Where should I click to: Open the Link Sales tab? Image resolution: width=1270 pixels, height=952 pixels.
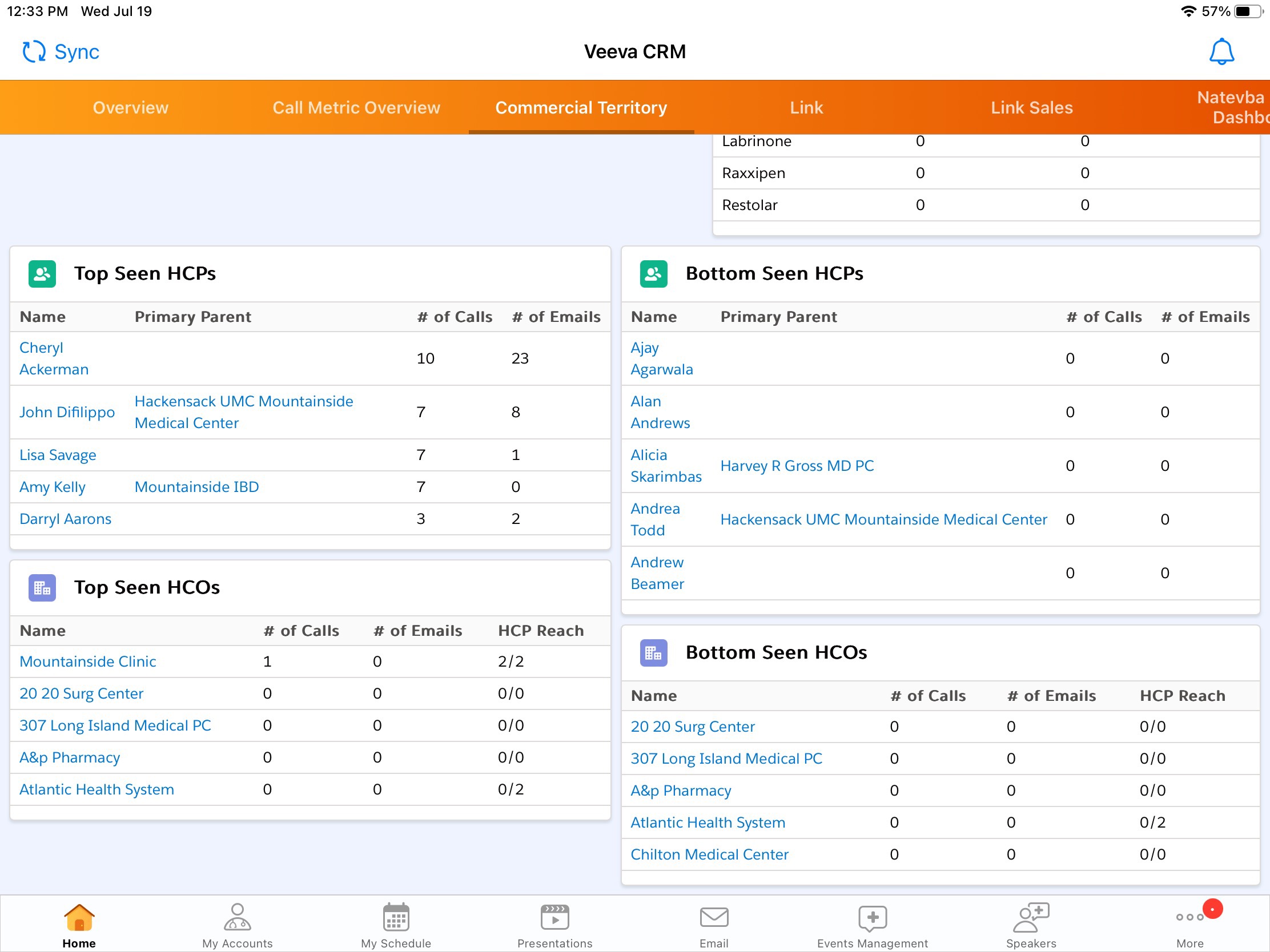click(x=1031, y=108)
